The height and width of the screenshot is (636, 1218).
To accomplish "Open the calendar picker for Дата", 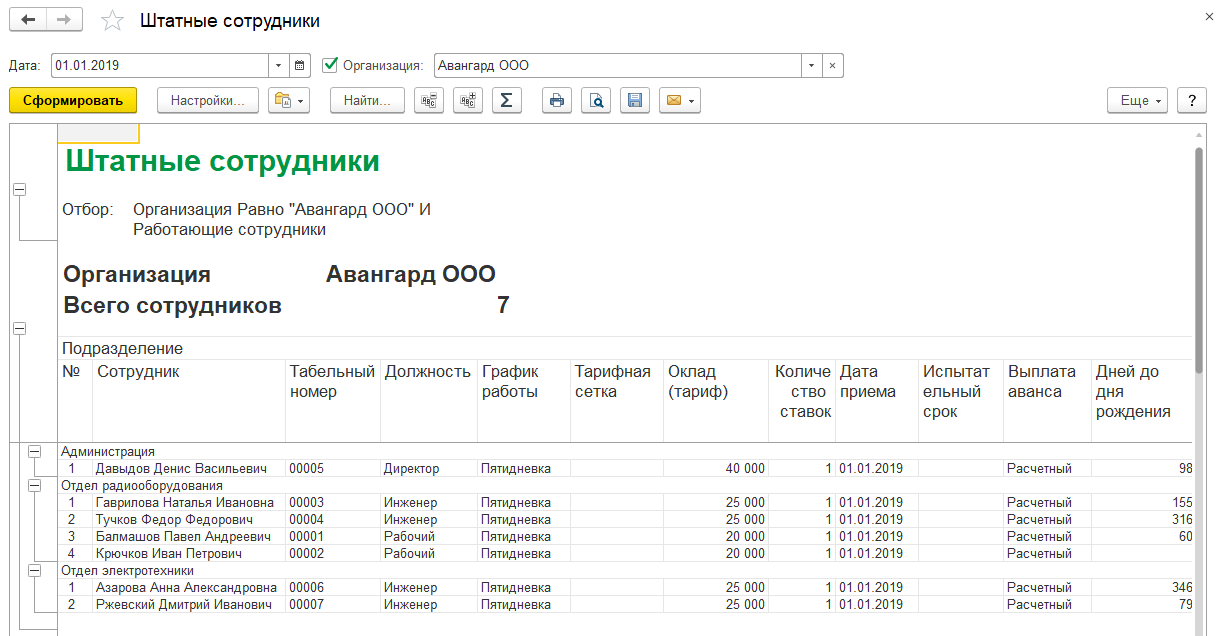I will 300,66.
